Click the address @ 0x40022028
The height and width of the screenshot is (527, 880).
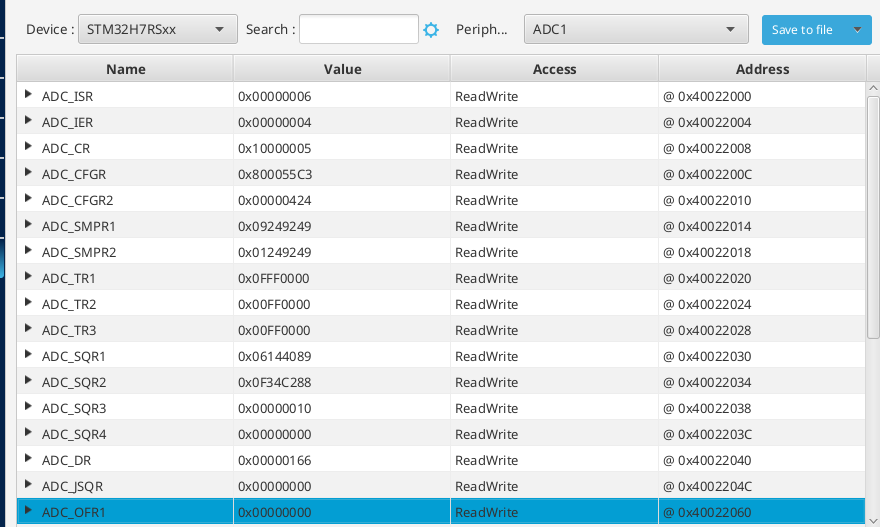click(x=707, y=331)
